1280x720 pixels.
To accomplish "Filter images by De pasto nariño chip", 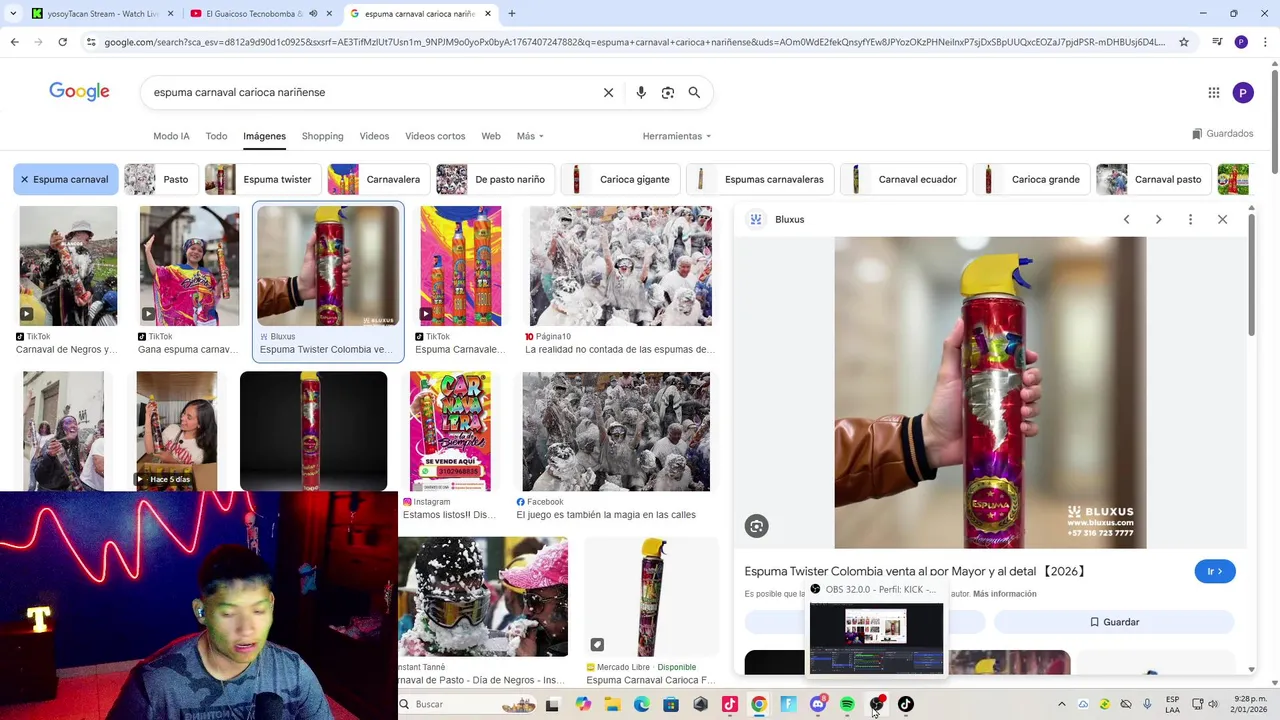I will (494, 179).
